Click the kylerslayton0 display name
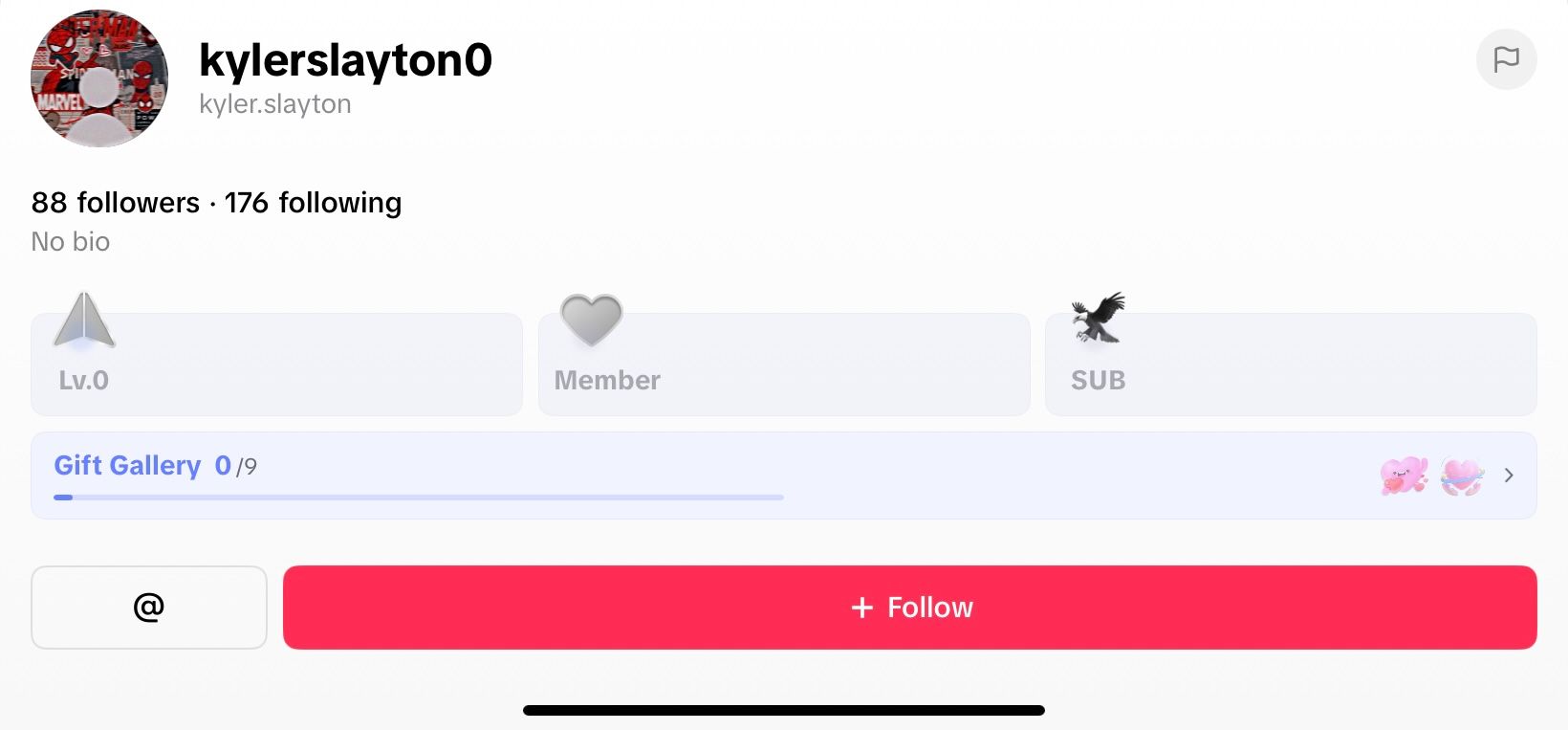Screen dimensions: 1568x730 pos(345,60)
